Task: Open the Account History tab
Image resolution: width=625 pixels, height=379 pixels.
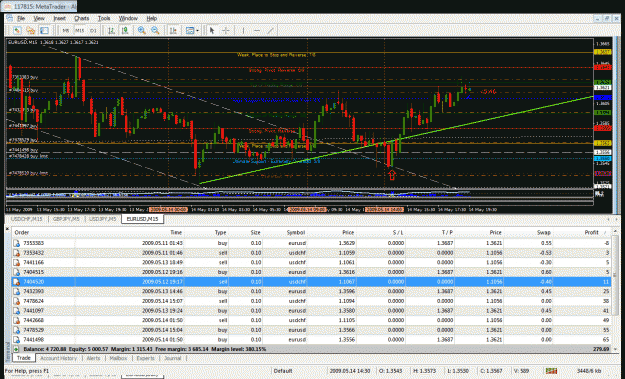Action: [x=59, y=358]
